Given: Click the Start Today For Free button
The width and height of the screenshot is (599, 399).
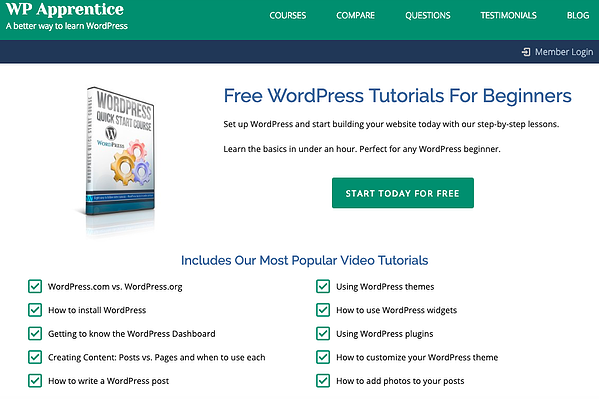Looking at the screenshot, I should [x=403, y=193].
